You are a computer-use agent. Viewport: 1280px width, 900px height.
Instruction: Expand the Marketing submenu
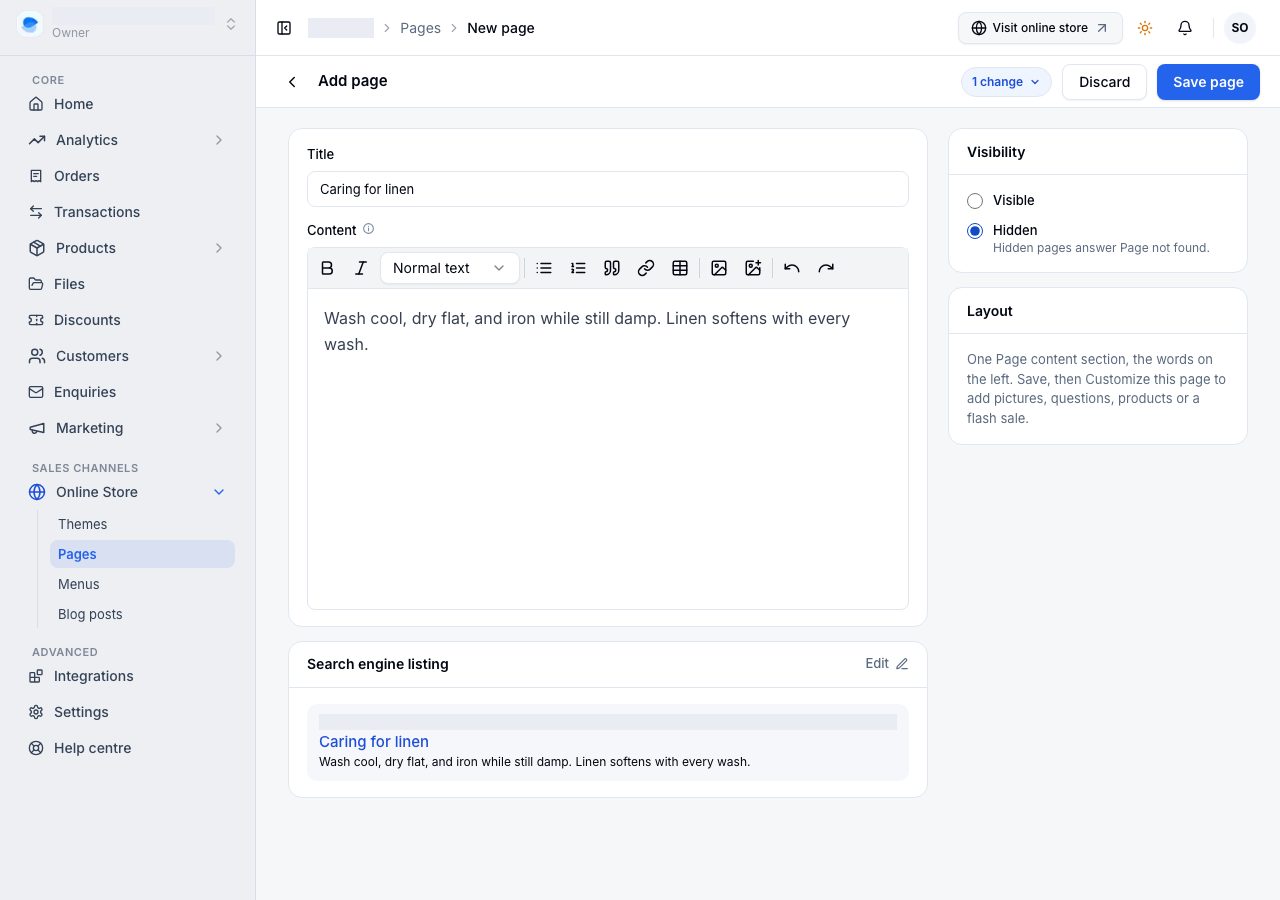(219, 428)
